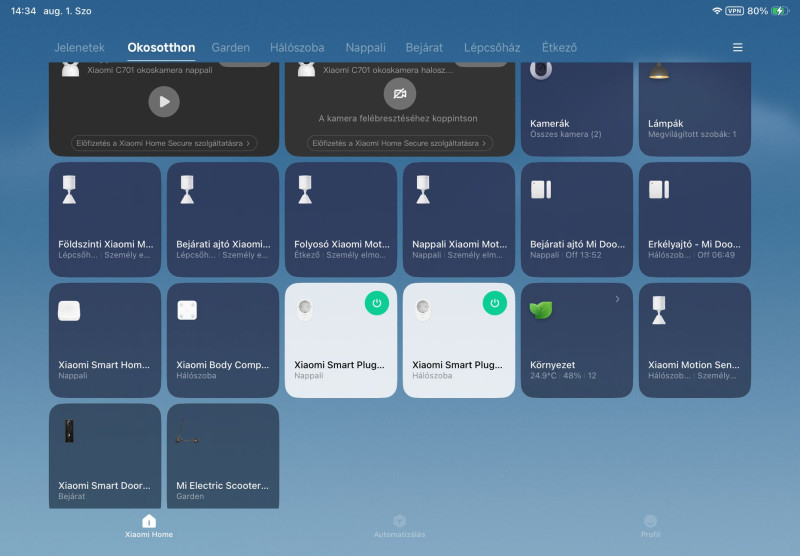Toggle power of Nappali Smart Plug
Image resolution: width=800 pixels, height=556 pixels.
point(377,303)
